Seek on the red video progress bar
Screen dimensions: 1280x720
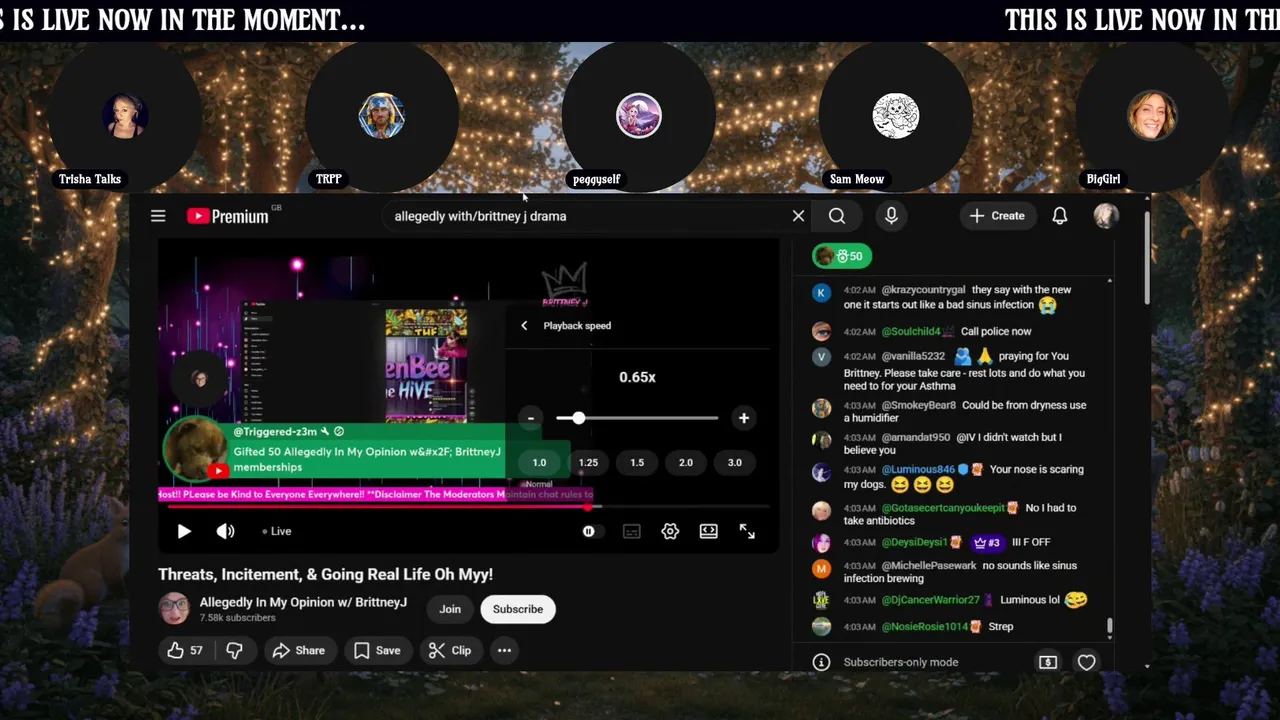click(x=468, y=507)
